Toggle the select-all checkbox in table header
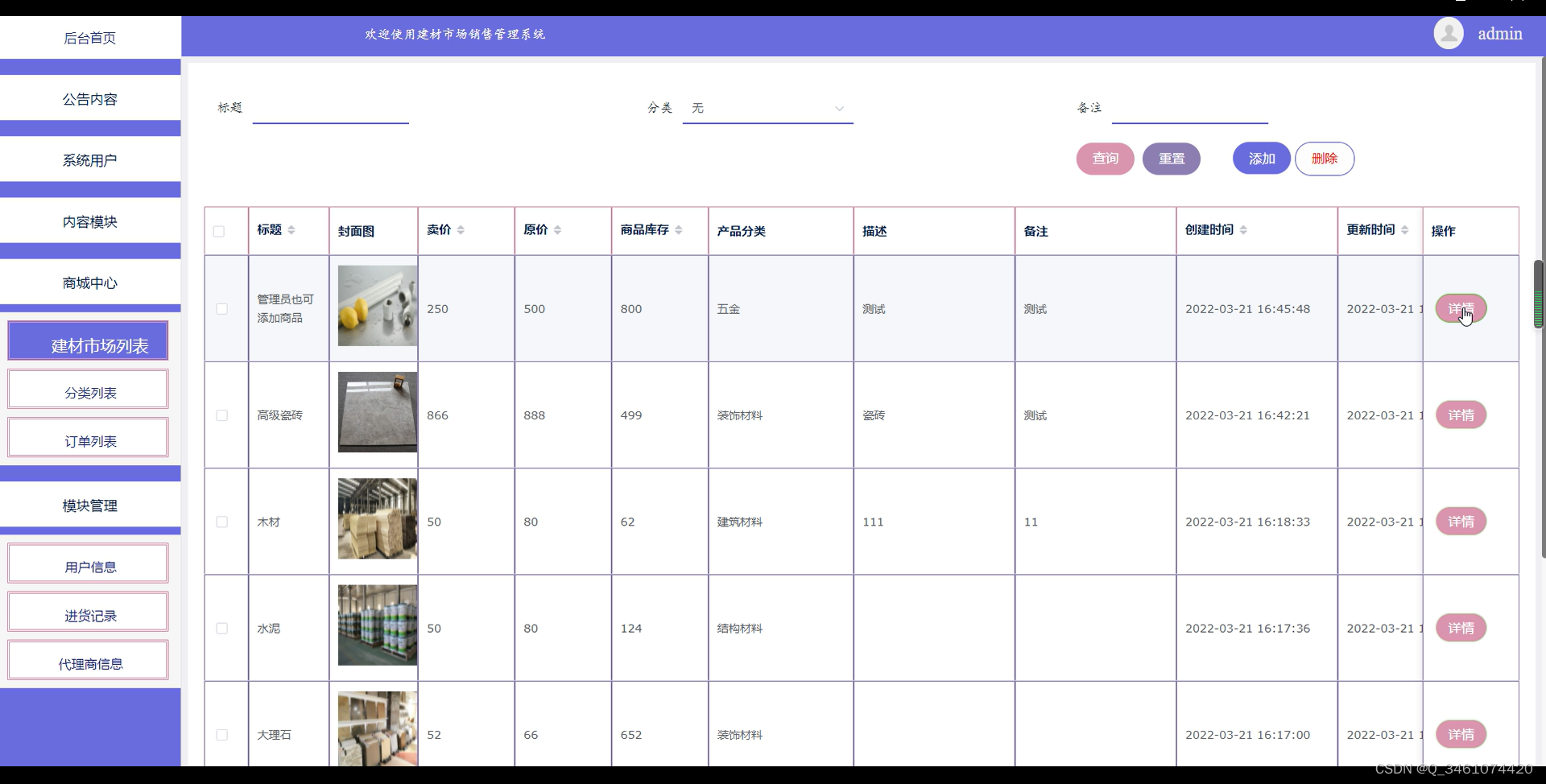Viewport: 1546px width, 784px height. pos(219,232)
